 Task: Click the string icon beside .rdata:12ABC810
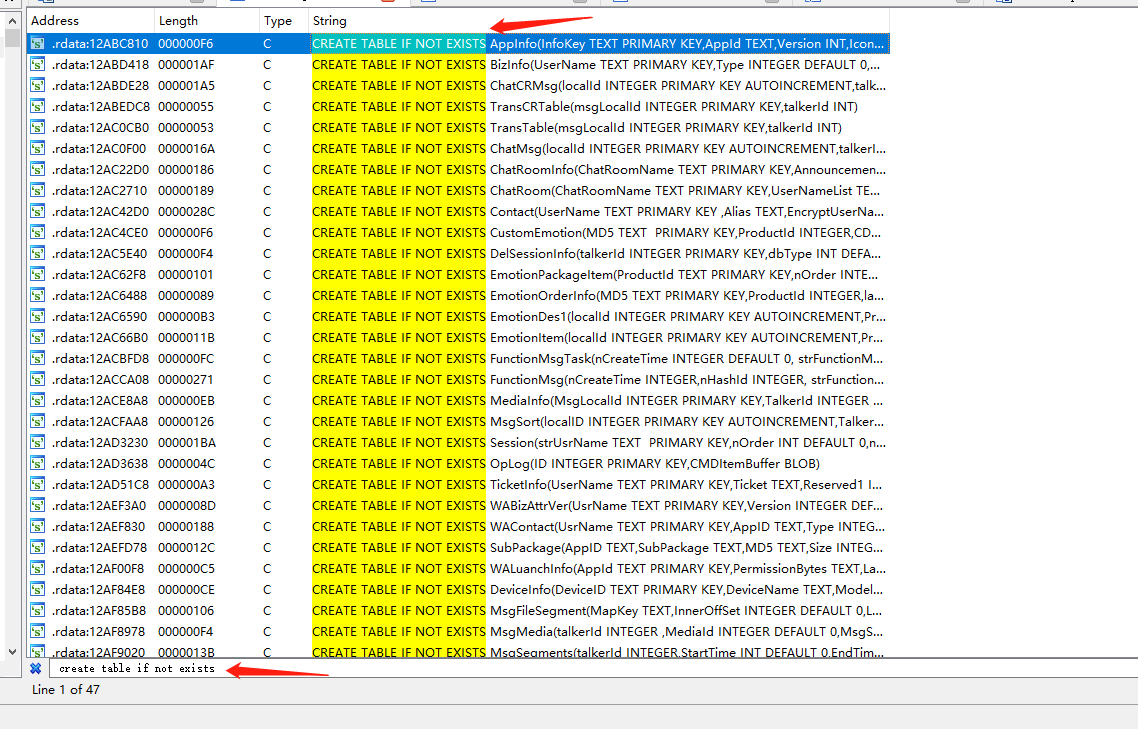click(35, 43)
